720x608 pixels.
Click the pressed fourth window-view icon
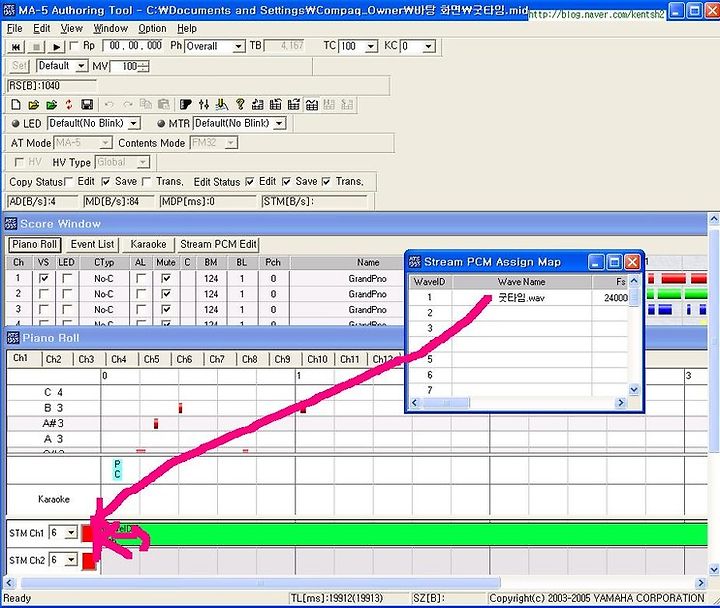(x=311, y=105)
